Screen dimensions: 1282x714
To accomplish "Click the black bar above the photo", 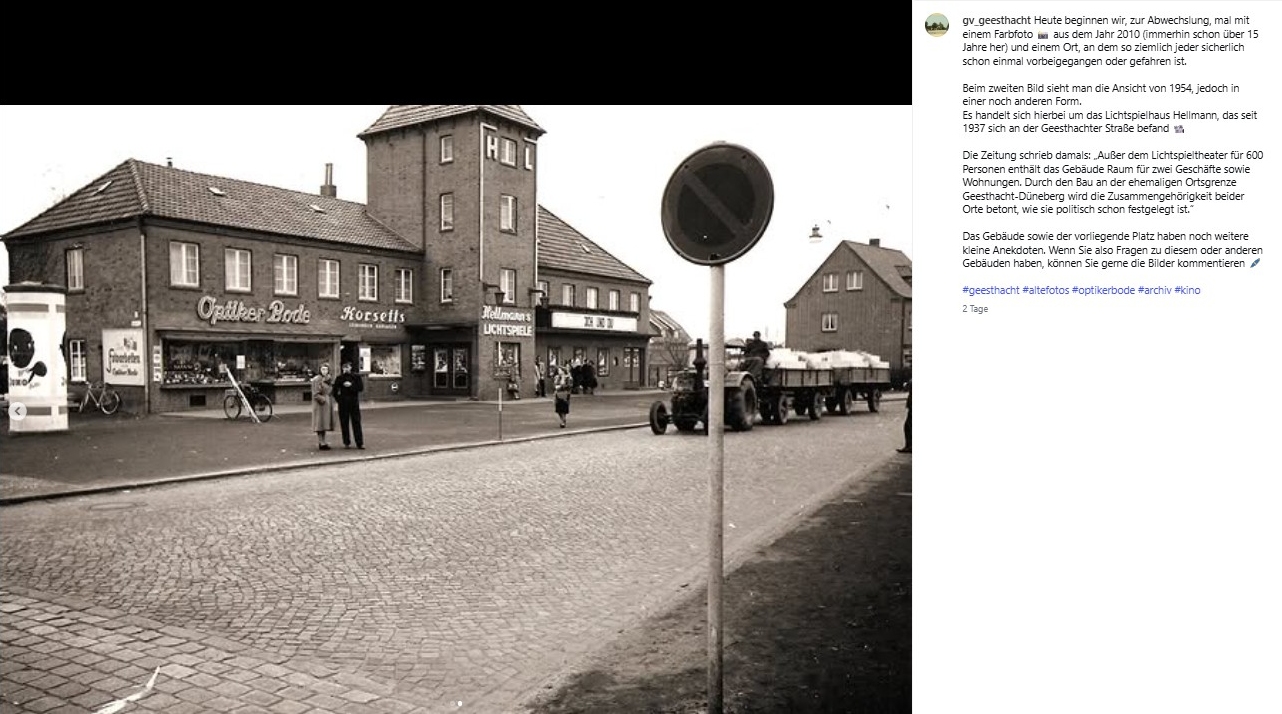I will (455, 52).
